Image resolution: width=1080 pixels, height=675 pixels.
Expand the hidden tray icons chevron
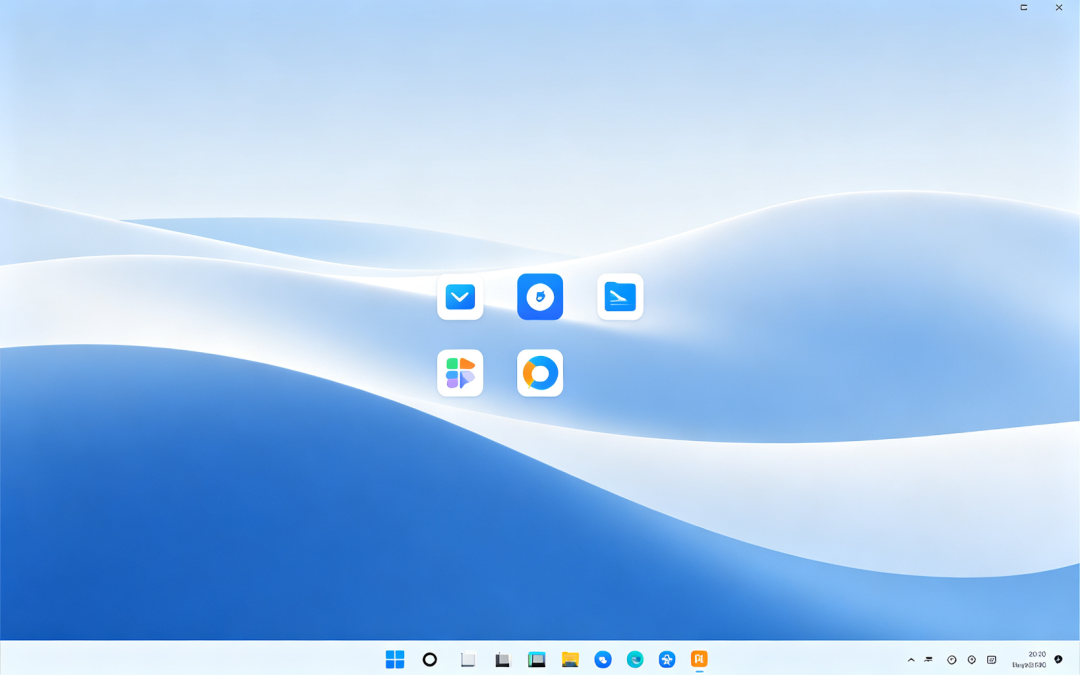(911, 660)
